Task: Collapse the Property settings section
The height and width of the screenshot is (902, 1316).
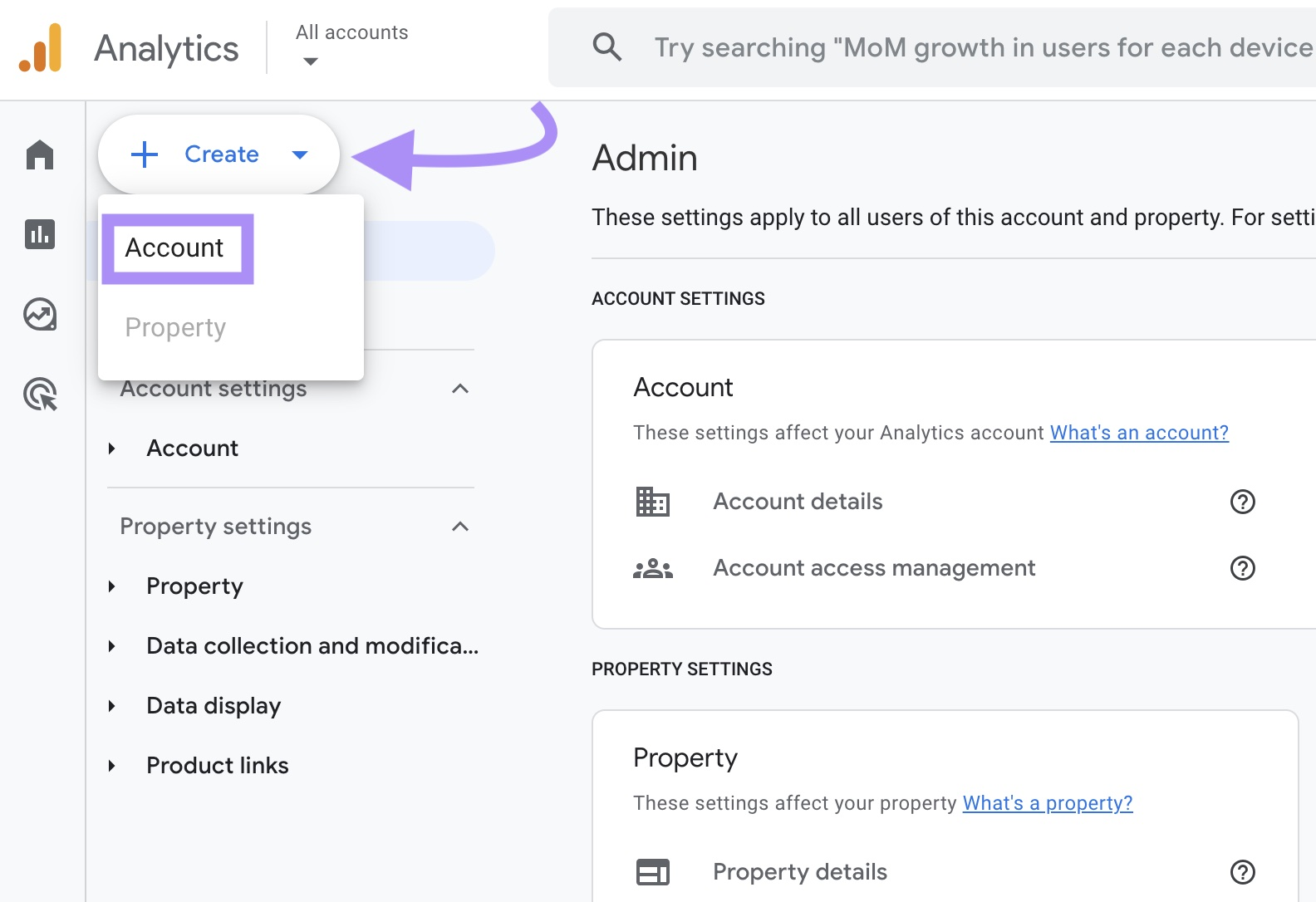Action: click(460, 527)
